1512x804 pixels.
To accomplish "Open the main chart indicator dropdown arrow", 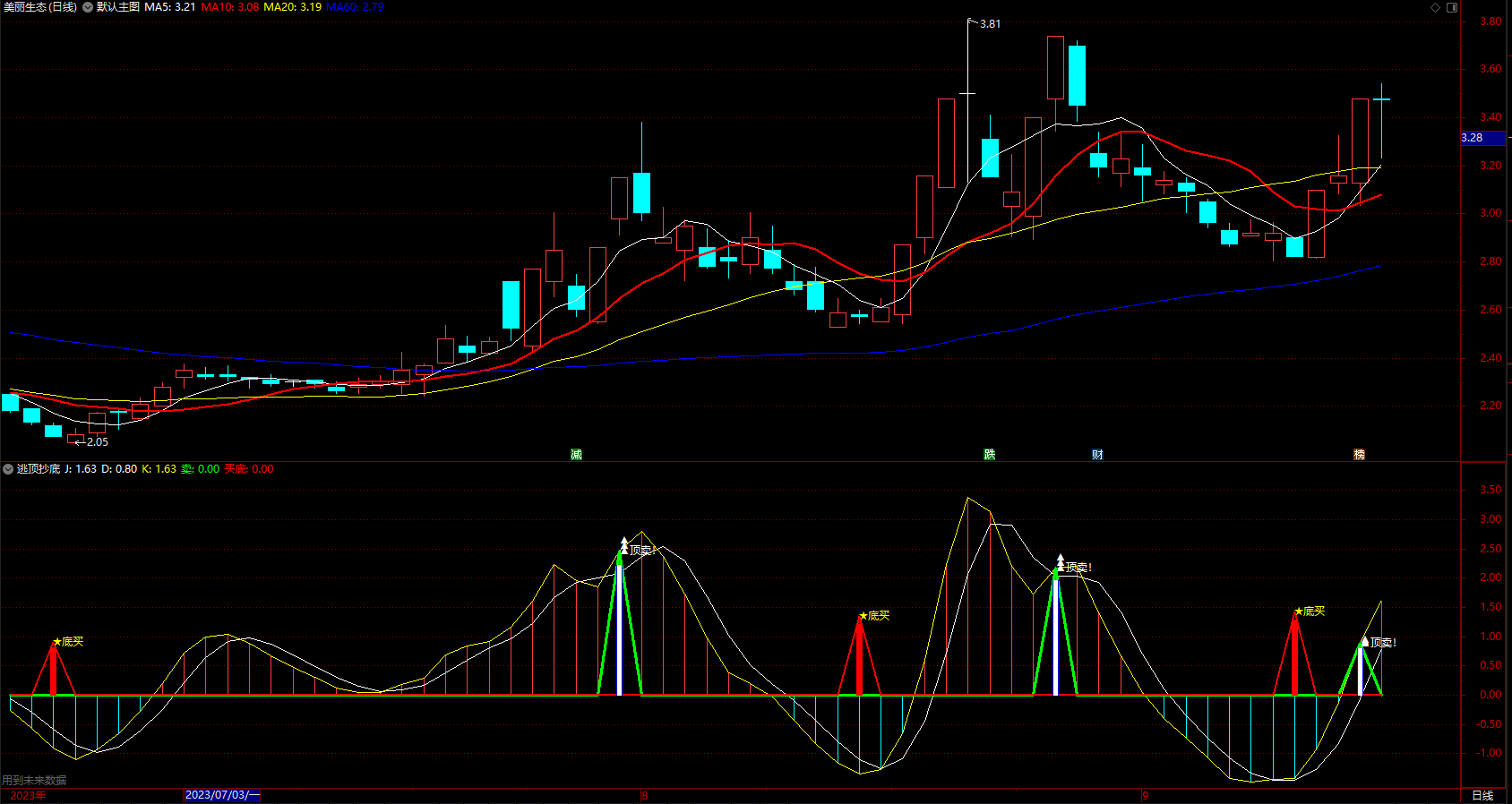I will coord(88,7).
